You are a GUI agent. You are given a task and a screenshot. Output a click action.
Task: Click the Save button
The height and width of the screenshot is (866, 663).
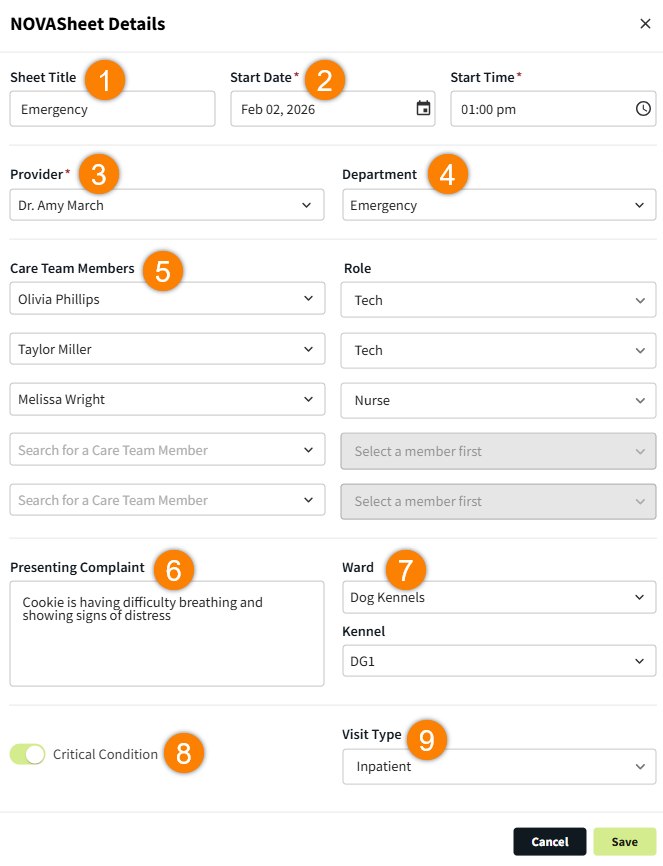(625, 842)
